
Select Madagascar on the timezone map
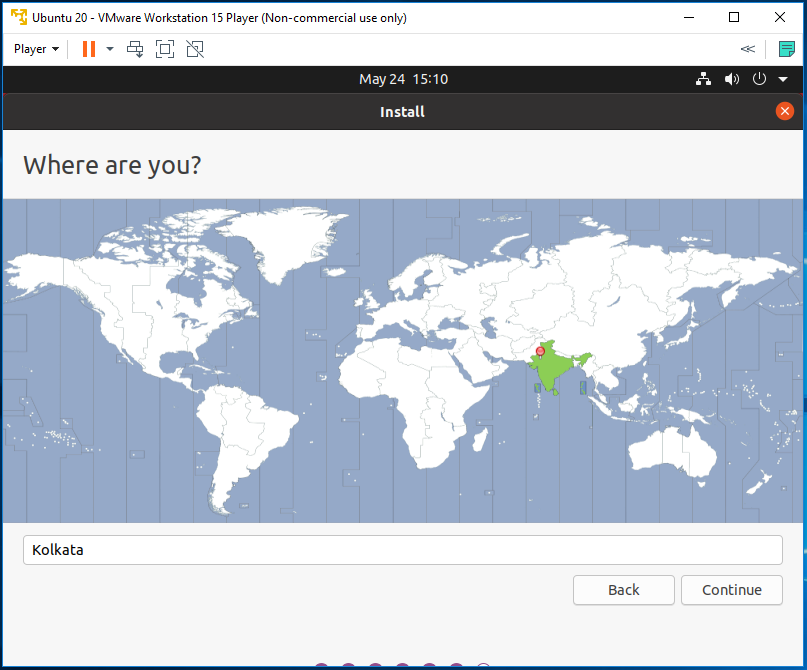point(480,441)
